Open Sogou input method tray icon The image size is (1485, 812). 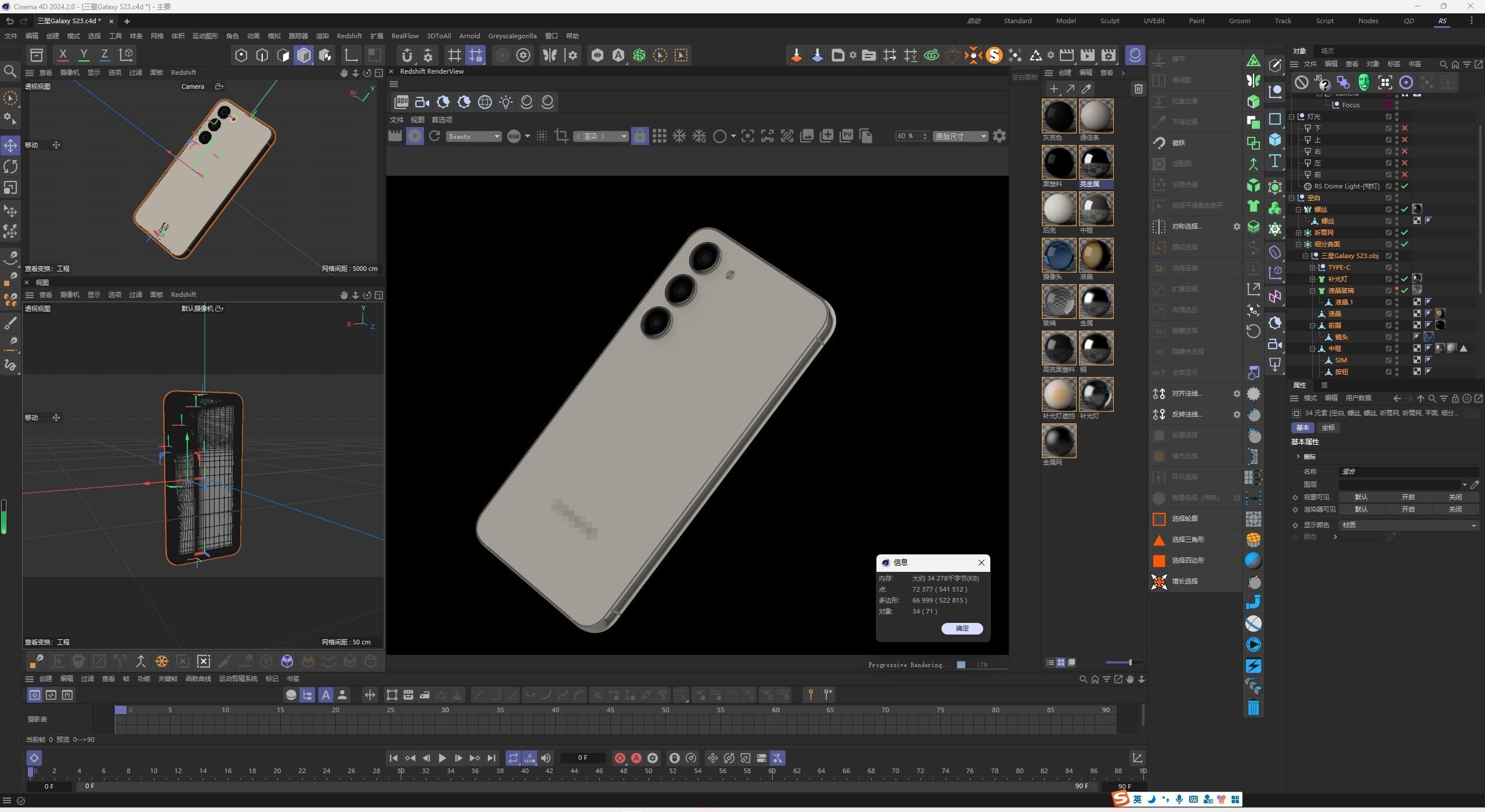point(1121,799)
